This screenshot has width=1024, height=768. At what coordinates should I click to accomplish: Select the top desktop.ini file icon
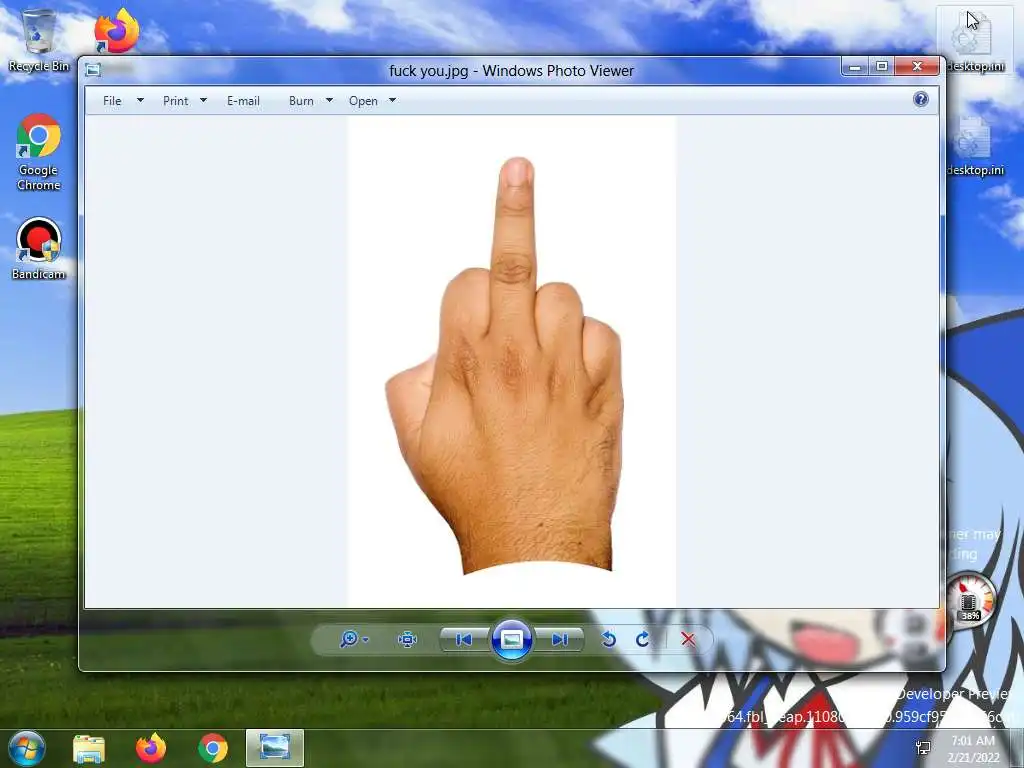[x=975, y=40]
